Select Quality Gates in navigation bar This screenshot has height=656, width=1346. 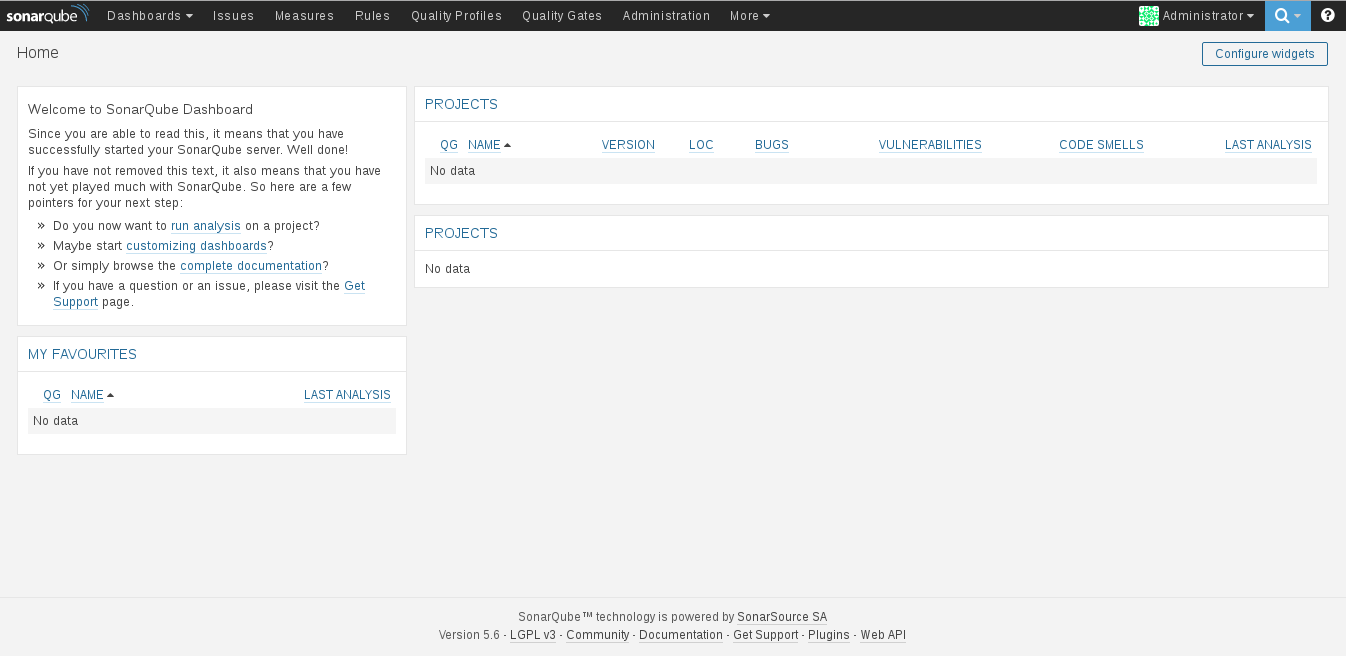tap(562, 16)
